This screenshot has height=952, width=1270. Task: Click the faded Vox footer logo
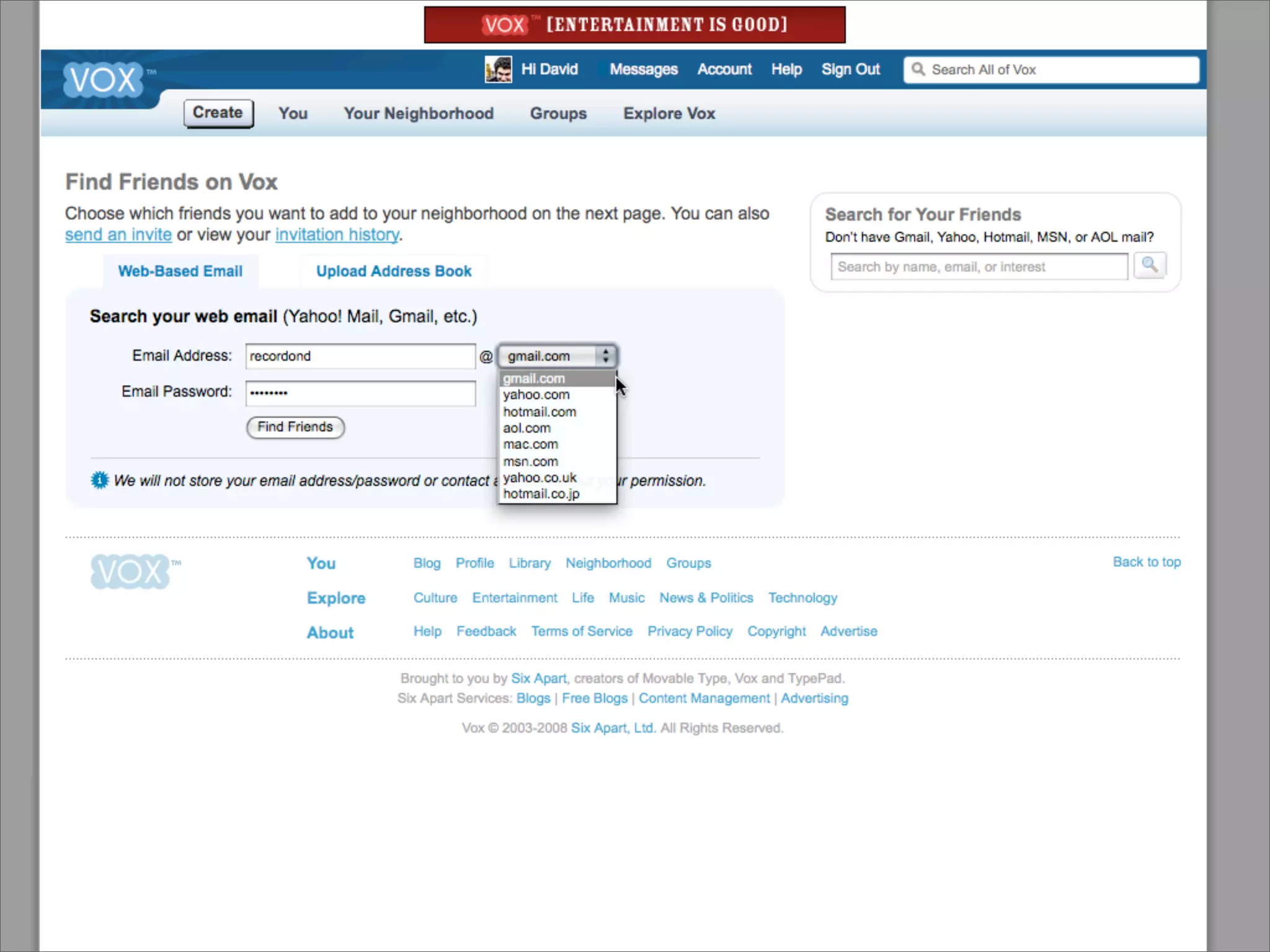point(130,571)
